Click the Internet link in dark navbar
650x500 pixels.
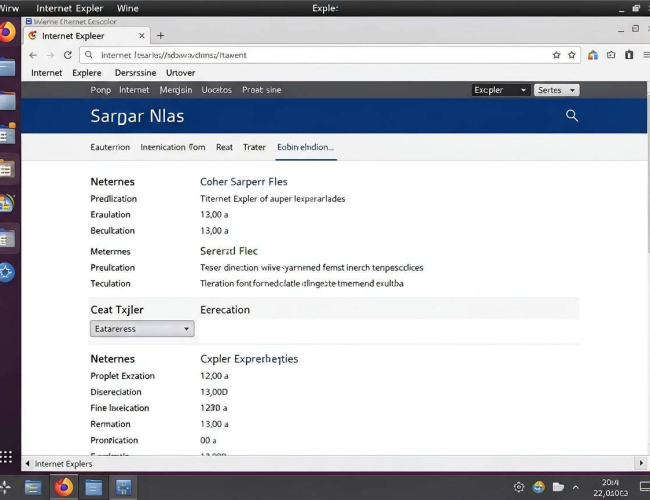pyautogui.click(x=134, y=90)
